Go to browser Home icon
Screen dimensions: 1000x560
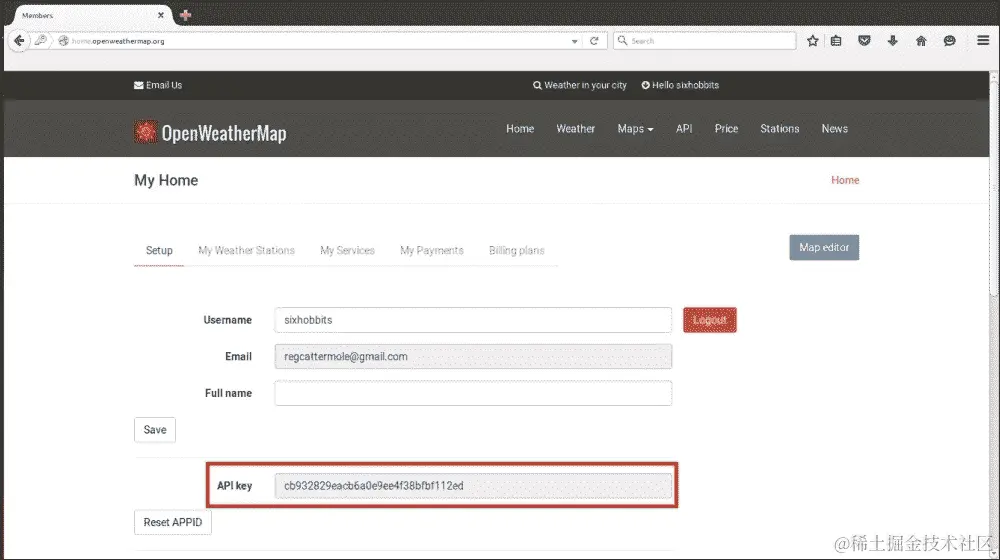[921, 41]
